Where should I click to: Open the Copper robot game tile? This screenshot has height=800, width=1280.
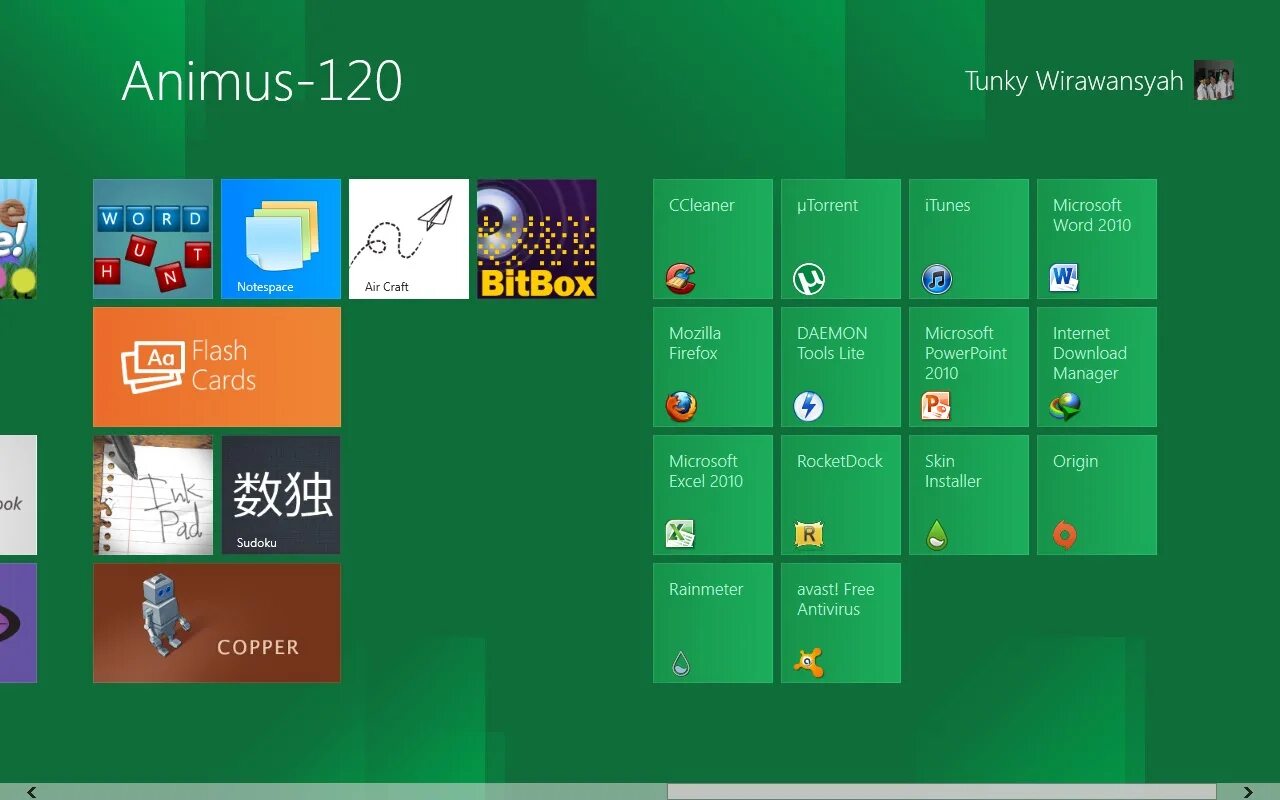[x=217, y=623]
